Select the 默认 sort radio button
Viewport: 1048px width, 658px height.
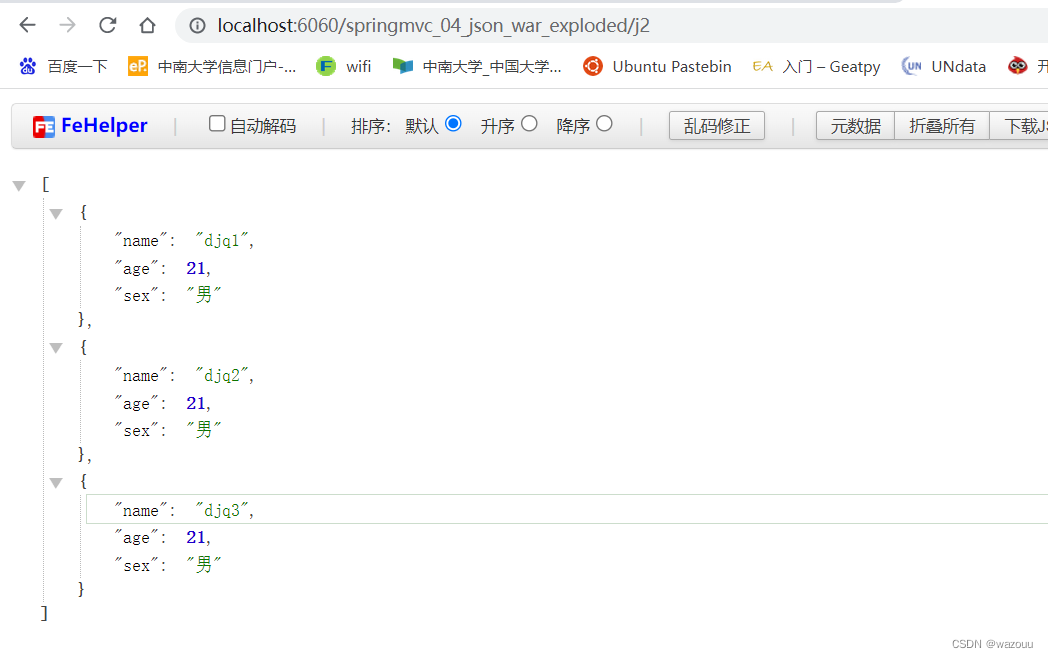click(x=453, y=124)
